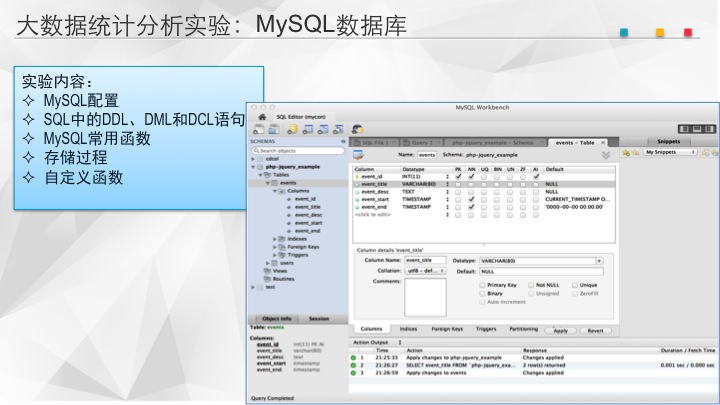
Task: Select the Session tab in info panel
Action: coord(318,318)
